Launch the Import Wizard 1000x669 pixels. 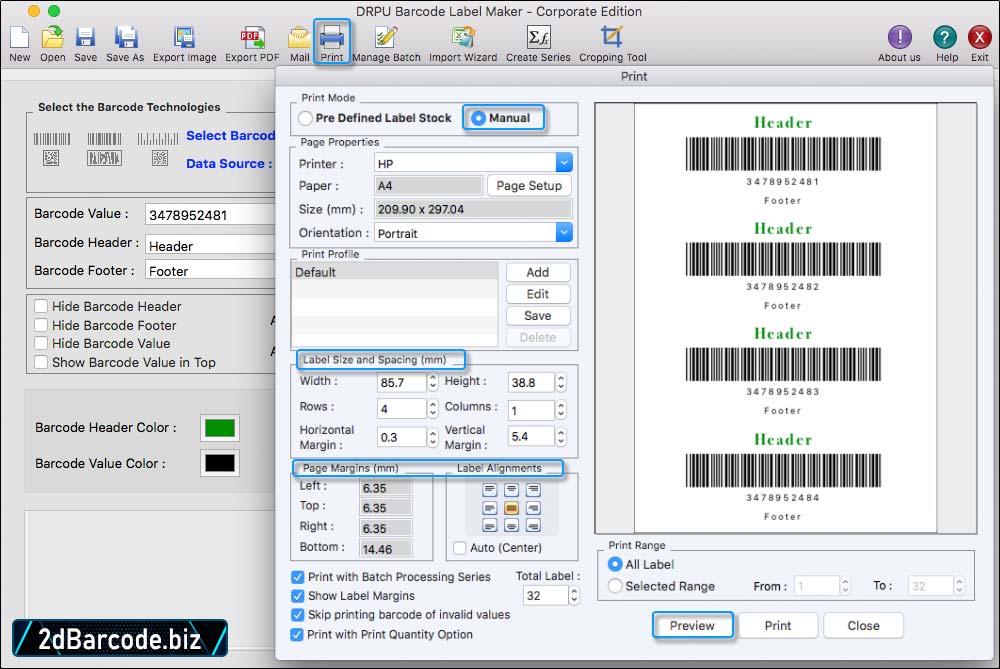pos(463,38)
